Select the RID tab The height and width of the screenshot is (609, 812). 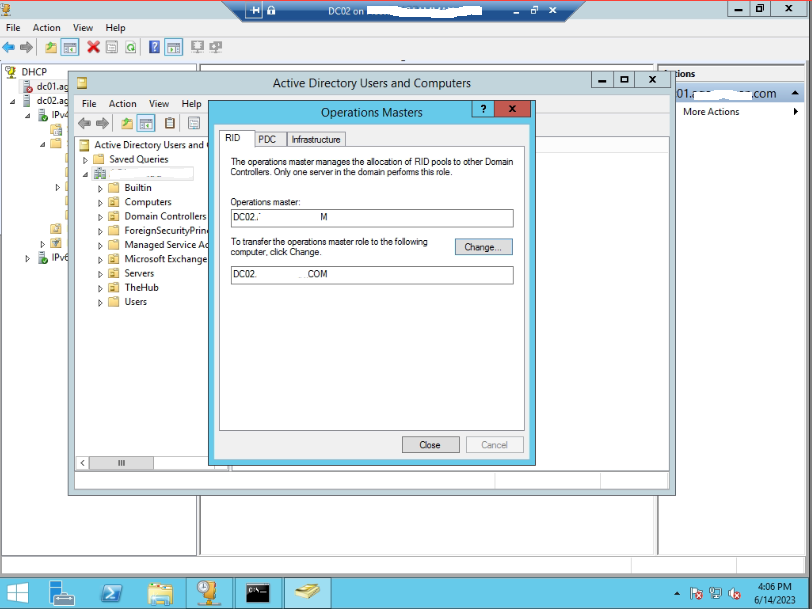(x=237, y=138)
